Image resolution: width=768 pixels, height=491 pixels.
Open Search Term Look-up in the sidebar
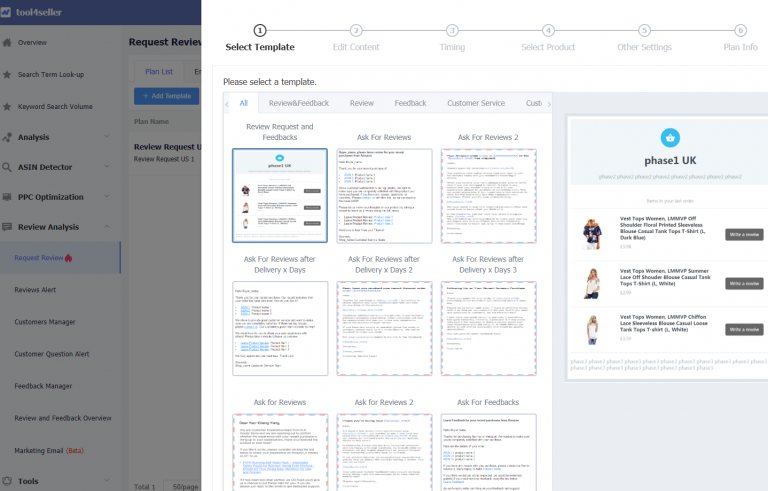51,74
